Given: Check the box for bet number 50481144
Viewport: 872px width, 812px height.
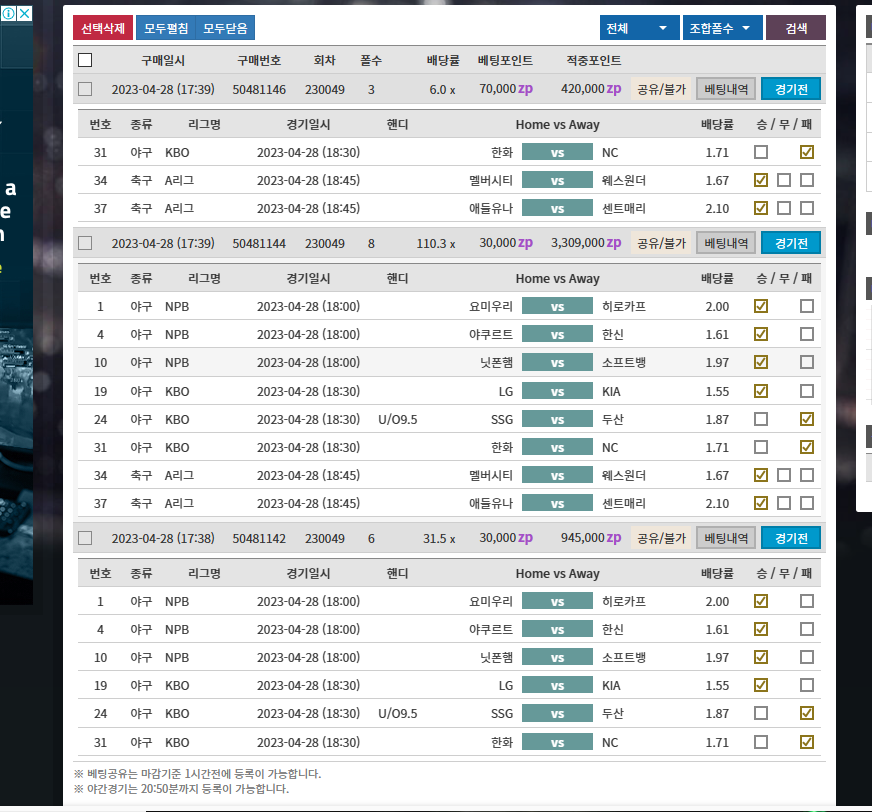Looking at the screenshot, I should [x=85, y=243].
